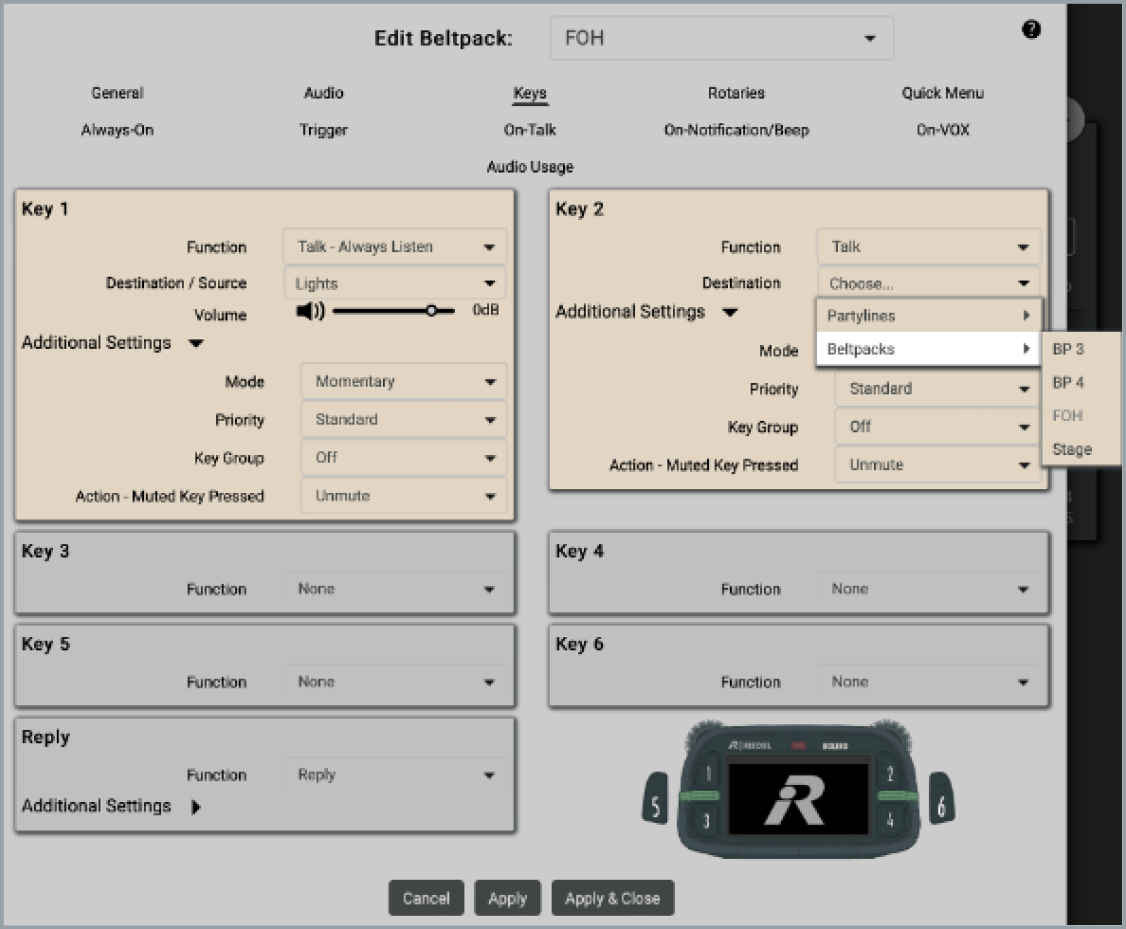
Task: Click the beltpack display screen logo
Action: (x=796, y=802)
